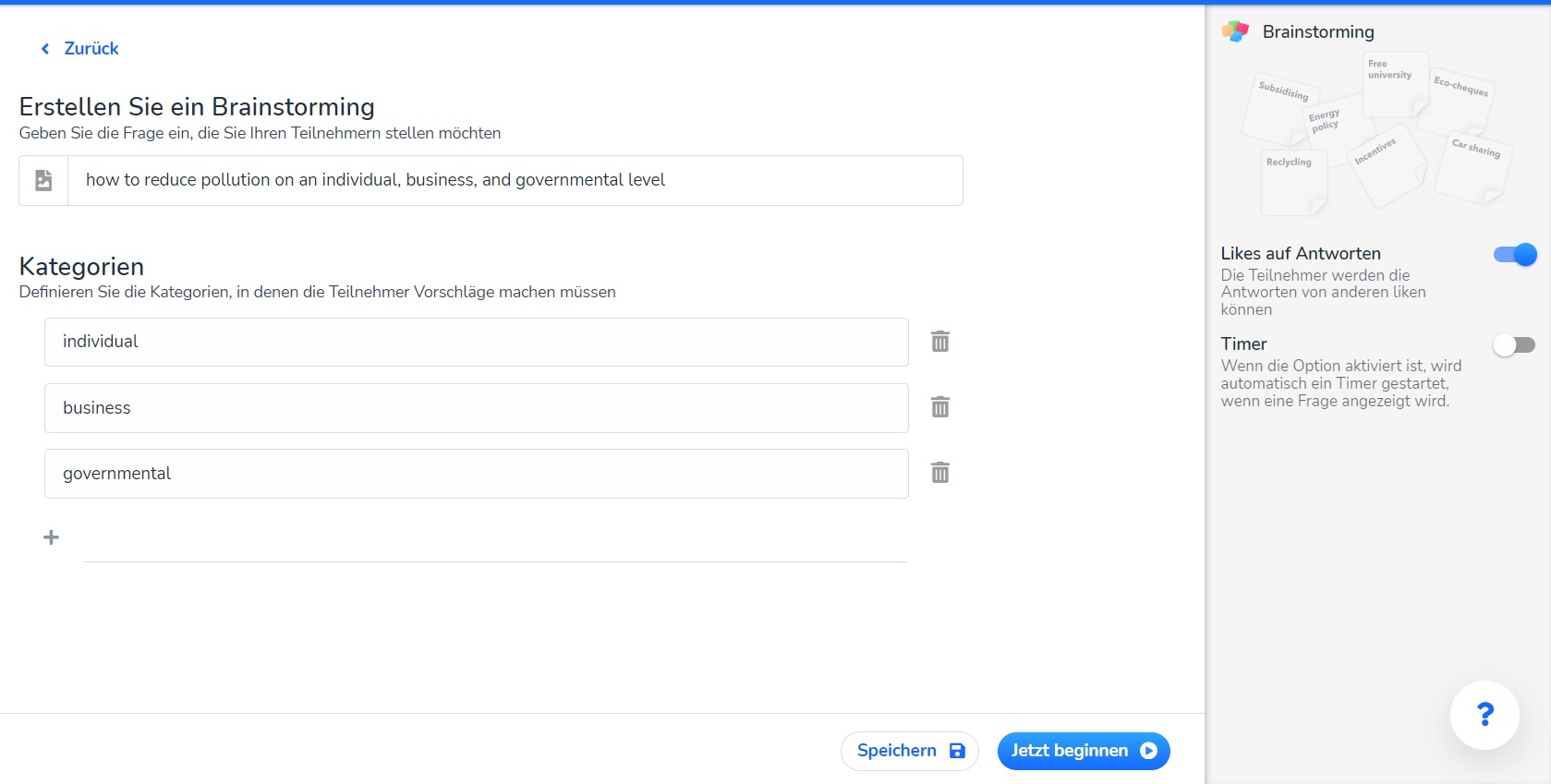Edit the business category field
1551x784 pixels.
pyautogui.click(x=476, y=408)
